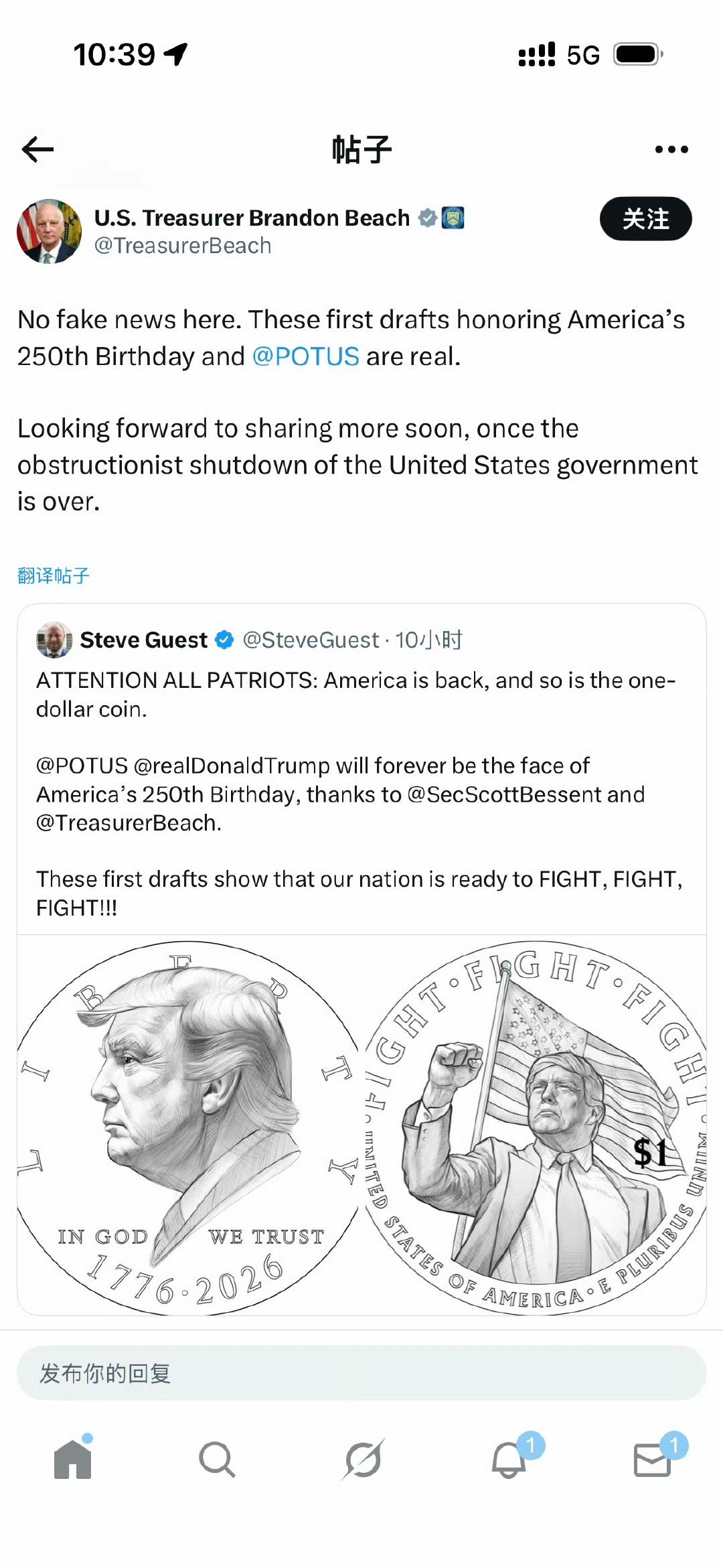Open the Home tab icon
Image resolution: width=723 pixels, height=1568 pixels.
(x=72, y=1459)
